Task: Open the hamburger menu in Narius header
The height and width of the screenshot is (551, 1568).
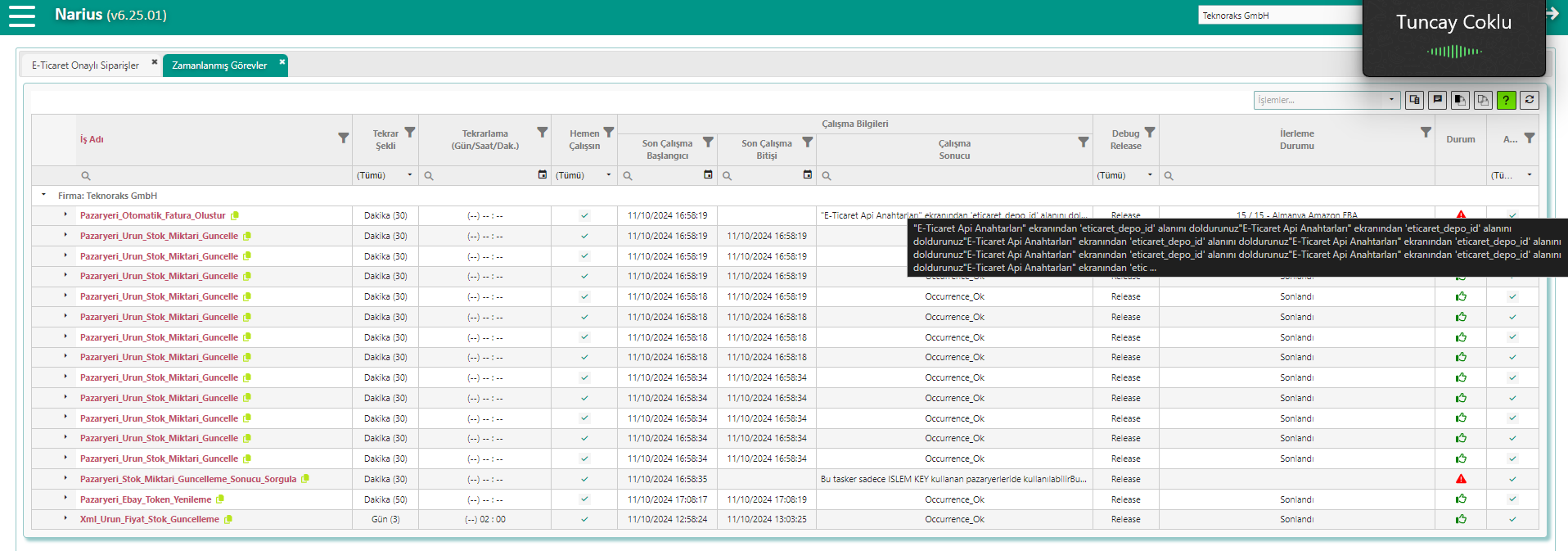Action: point(22,16)
